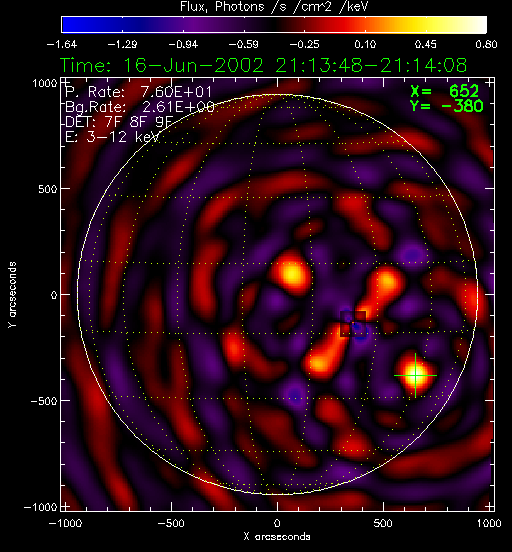This screenshot has width=512, height=552.
Task: Click the blue spot near bottom center of disk
Action: pos(295,395)
